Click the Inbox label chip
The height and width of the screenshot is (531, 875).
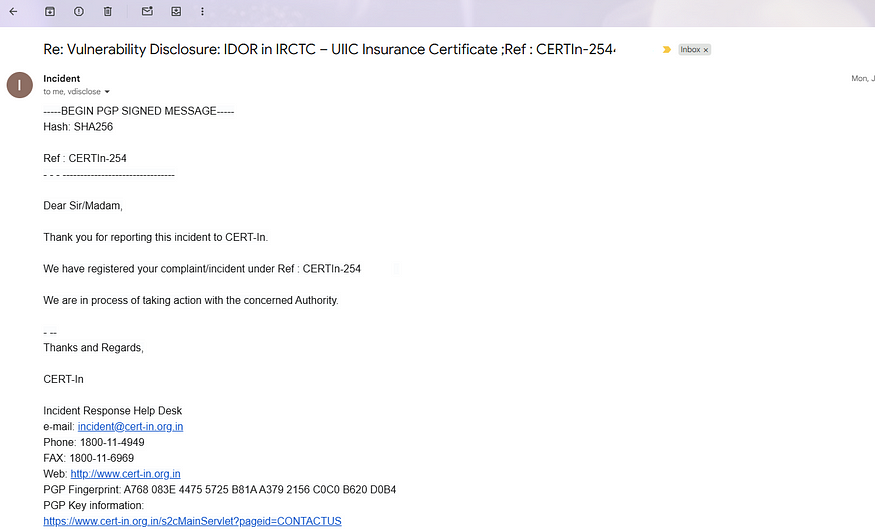click(690, 50)
